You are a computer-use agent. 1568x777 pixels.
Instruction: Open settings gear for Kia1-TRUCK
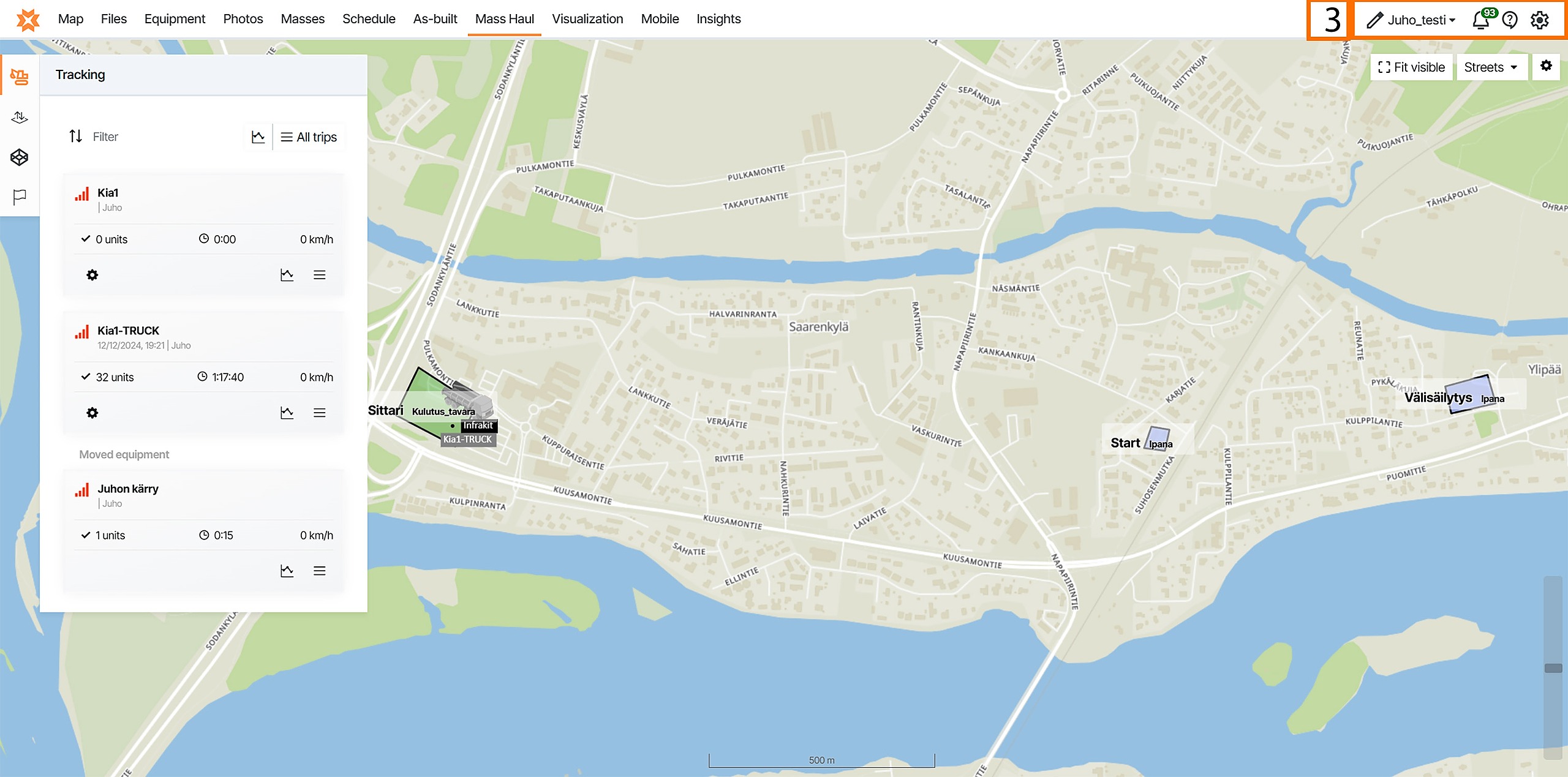click(x=92, y=413)
